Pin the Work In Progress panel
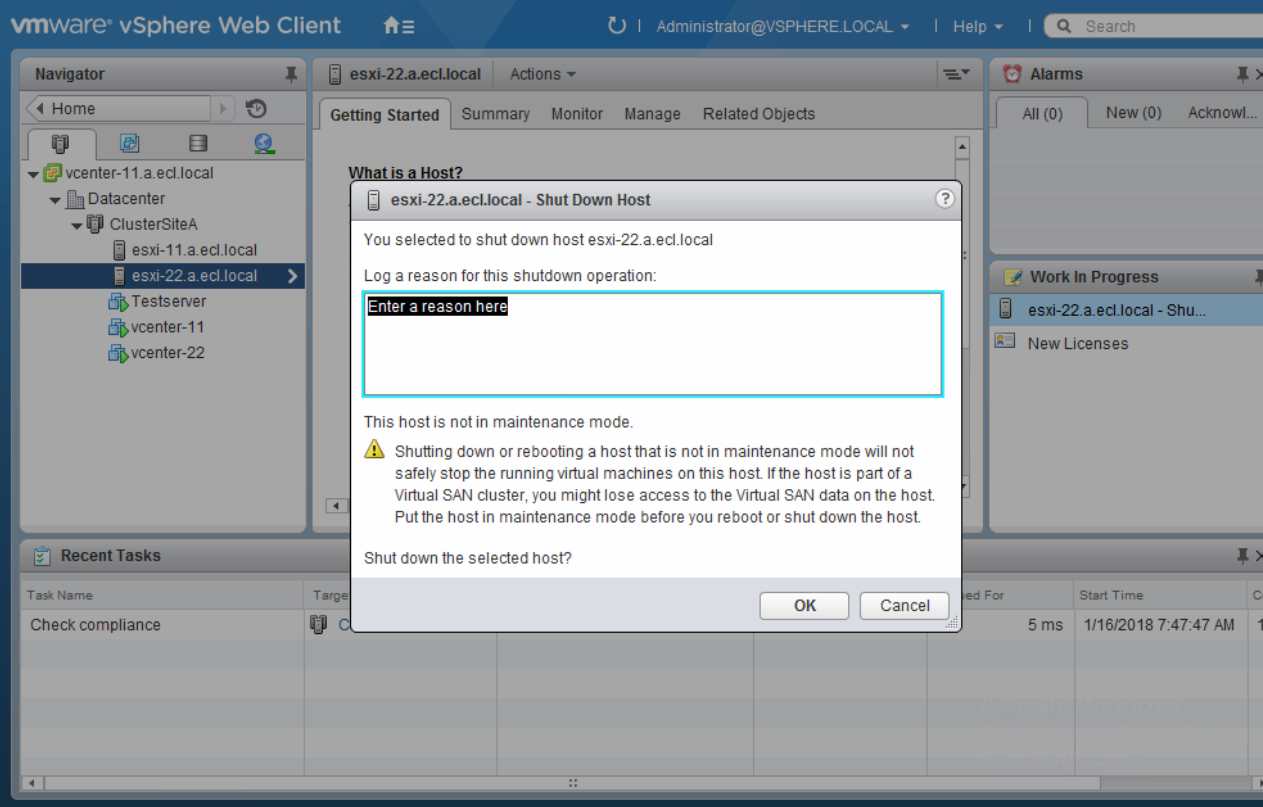 pyautogui.click(x=1257, y=277)
